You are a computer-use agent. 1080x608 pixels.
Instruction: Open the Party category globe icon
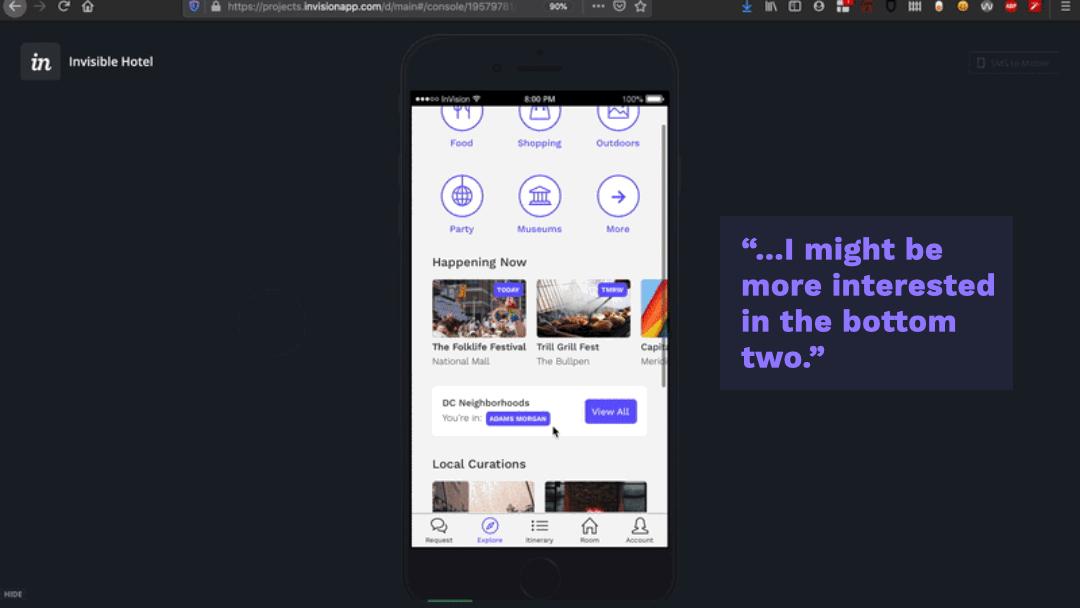[462, 196]
